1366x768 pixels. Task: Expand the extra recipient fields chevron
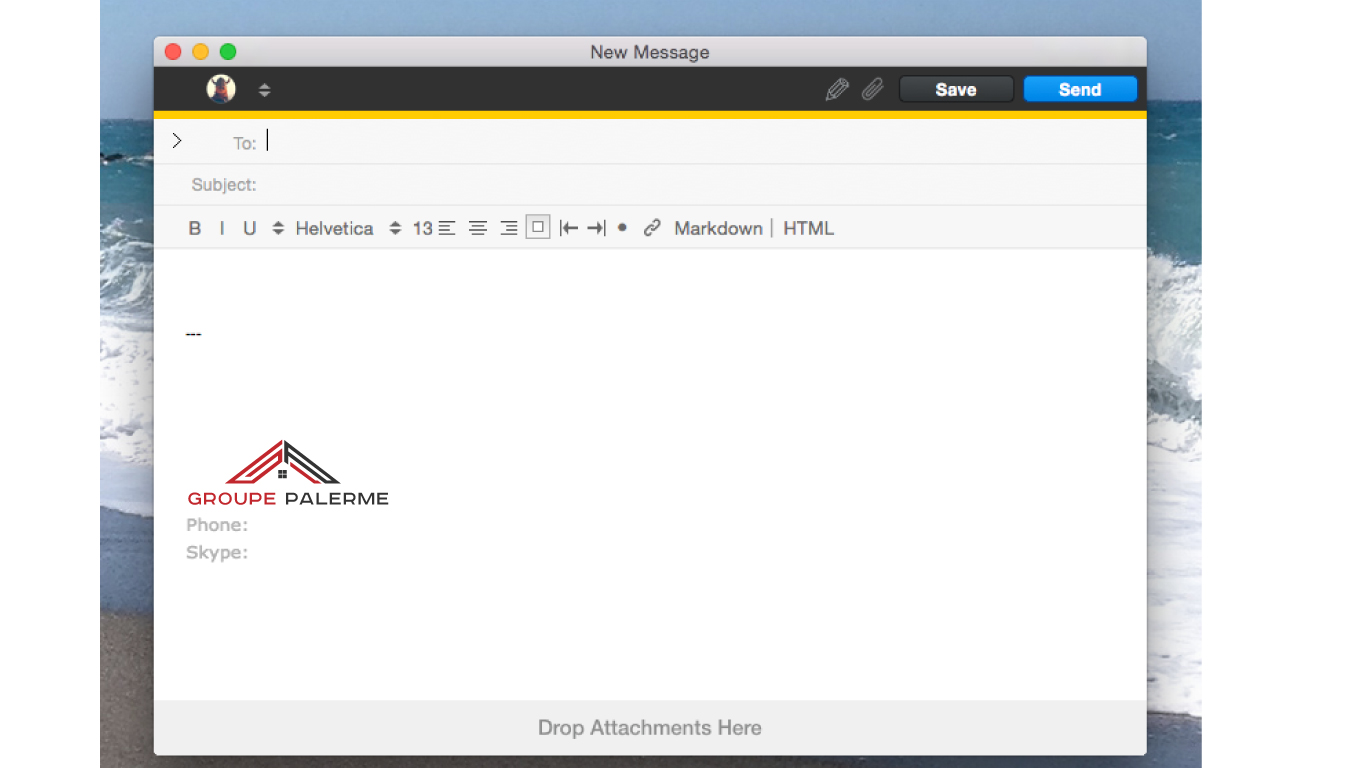click(177, 141)
